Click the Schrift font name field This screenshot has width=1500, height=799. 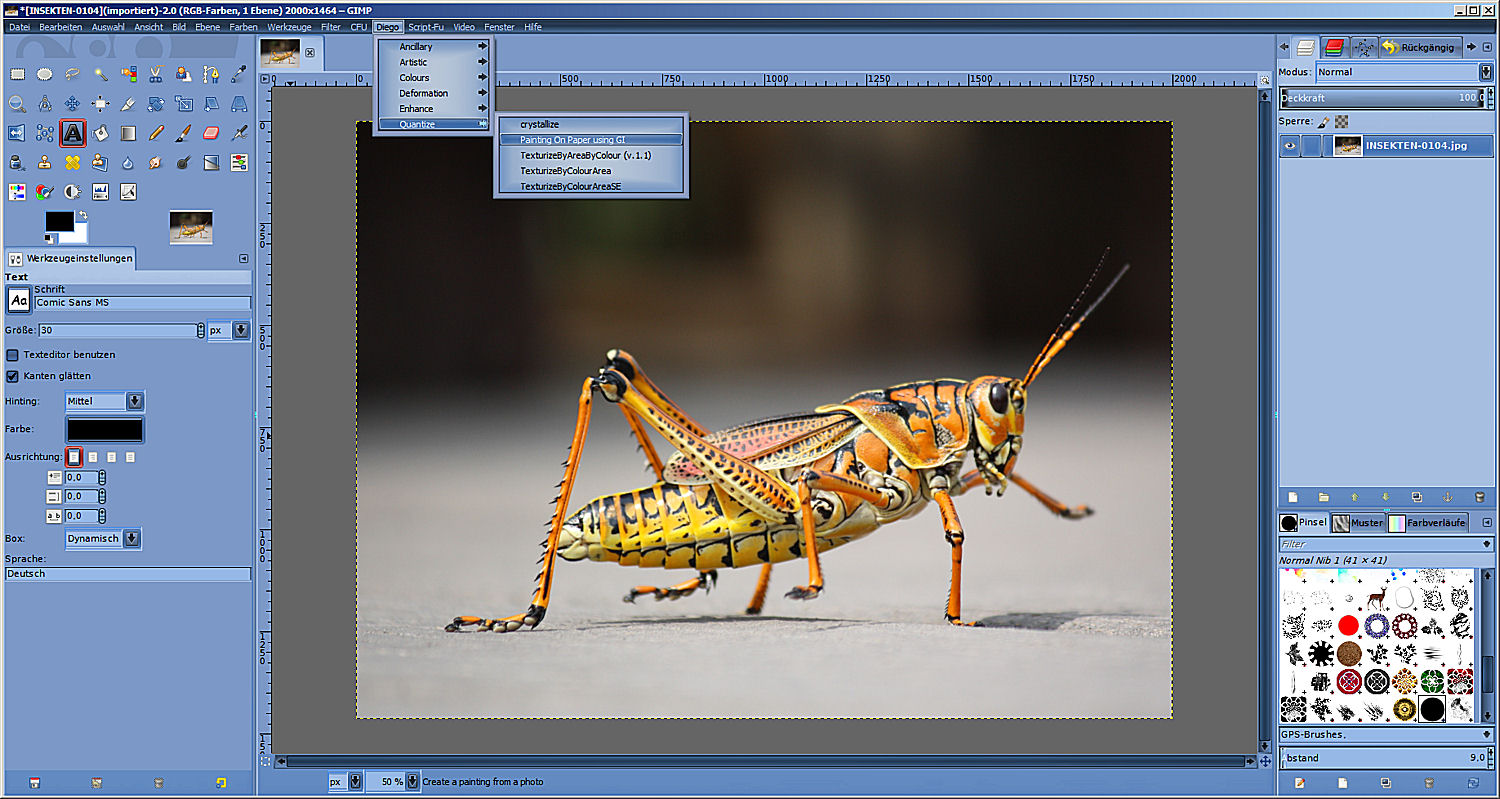[x=143, y=303]
